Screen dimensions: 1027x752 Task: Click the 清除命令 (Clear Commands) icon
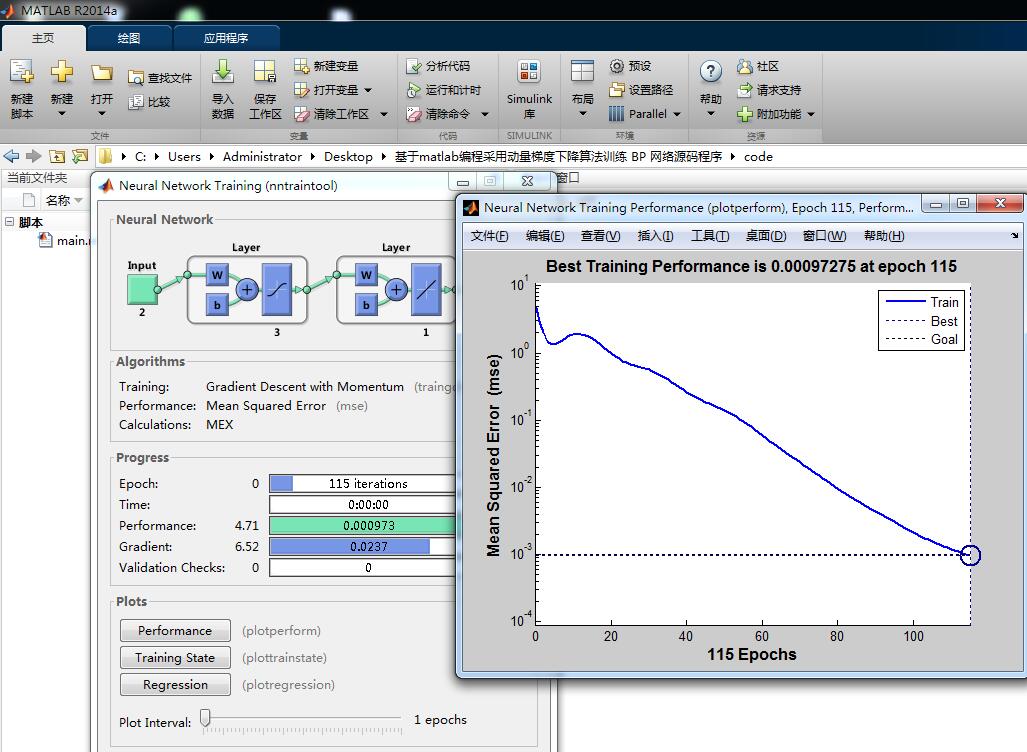pyautogui.click(x=413, y=114)
